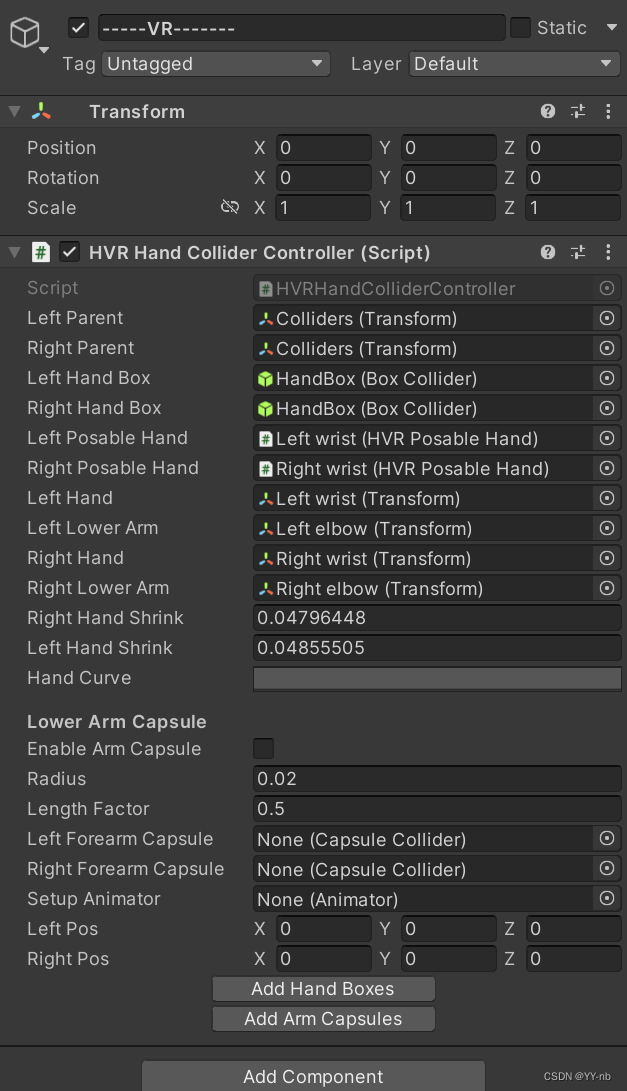This screenshot has height=1091, width=627.
Task: Click the Add Arm Capsules button
Action: (322, 1018)
